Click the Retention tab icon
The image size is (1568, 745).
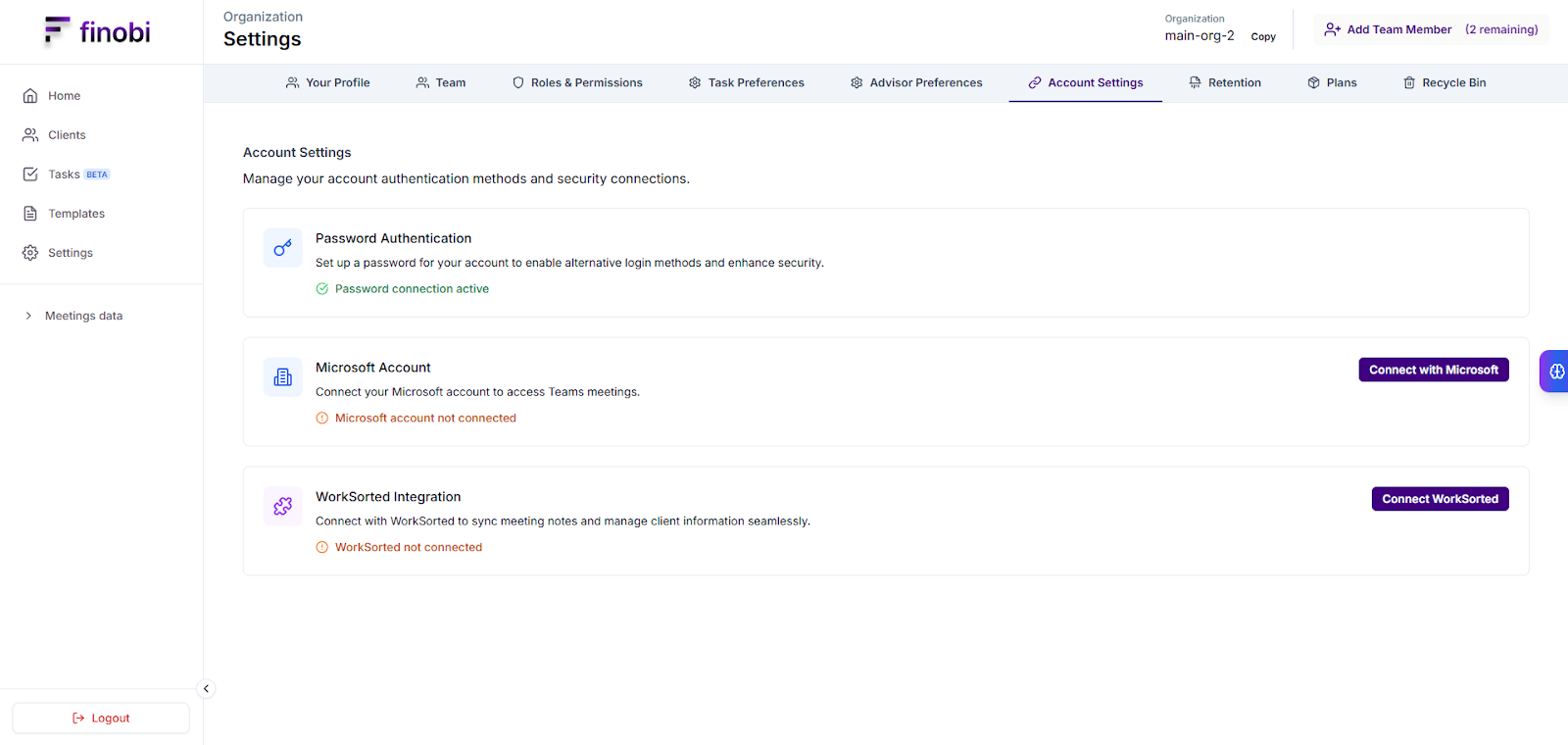point(1195,83)
